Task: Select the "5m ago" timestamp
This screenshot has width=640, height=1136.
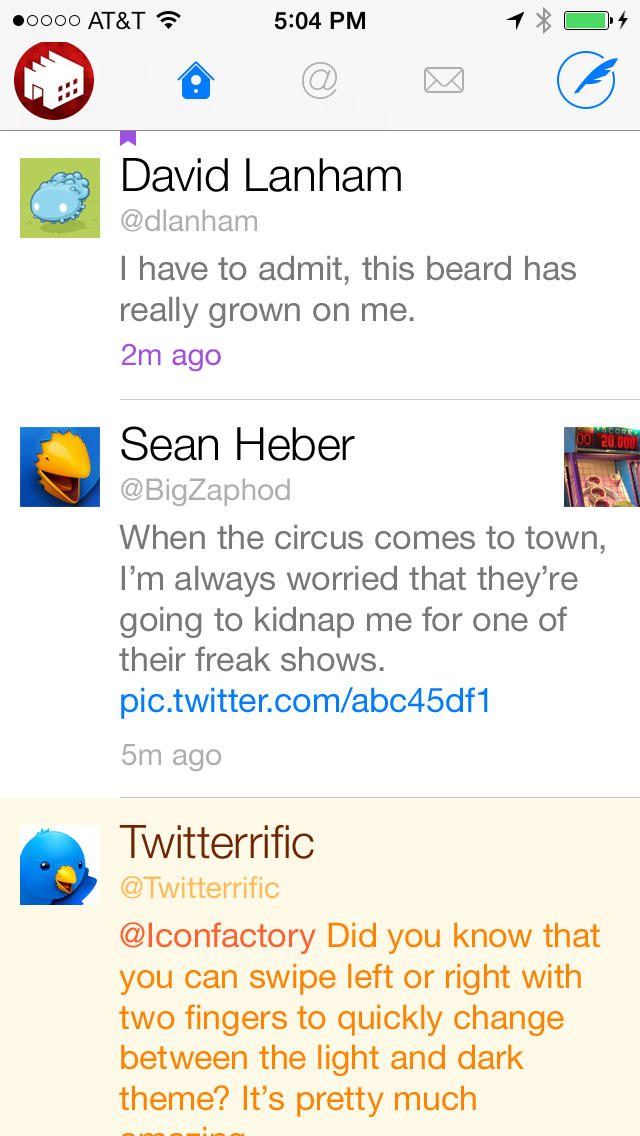Action: 171,755
